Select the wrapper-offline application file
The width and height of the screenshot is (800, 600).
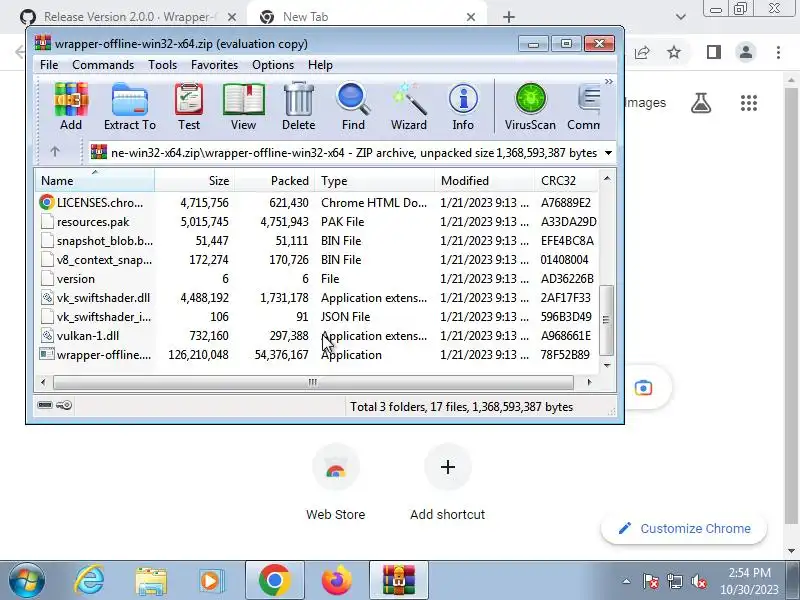tap(316, 355)
